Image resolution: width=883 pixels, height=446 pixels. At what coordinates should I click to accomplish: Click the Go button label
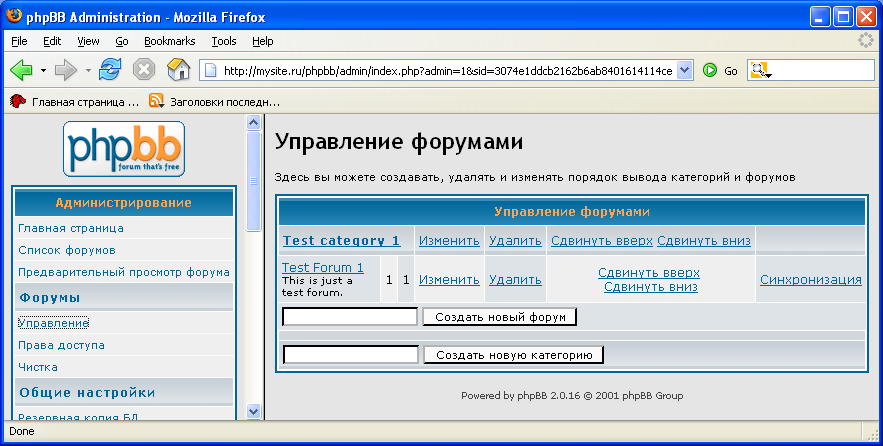(731, 71)
